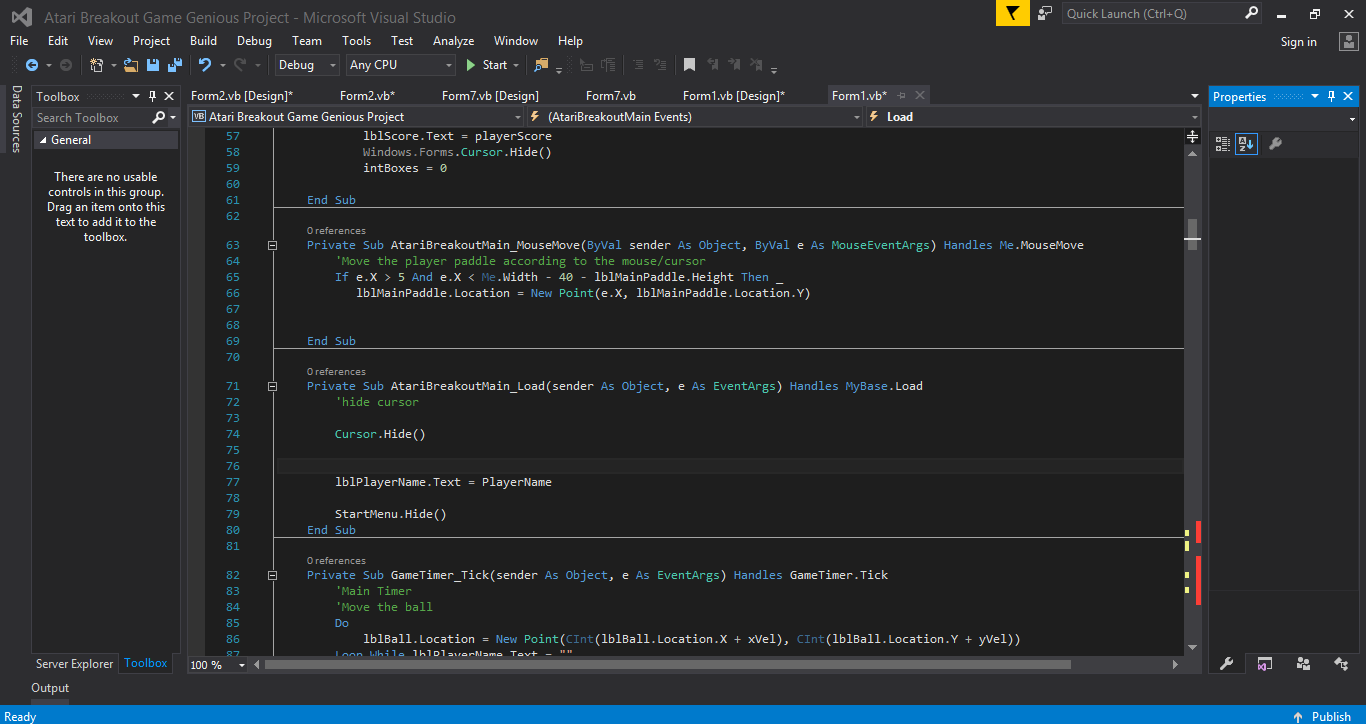The image size is (1366, 724).
Task: Open the Debug configuration dropdown
Action: (x=333, y=65)
